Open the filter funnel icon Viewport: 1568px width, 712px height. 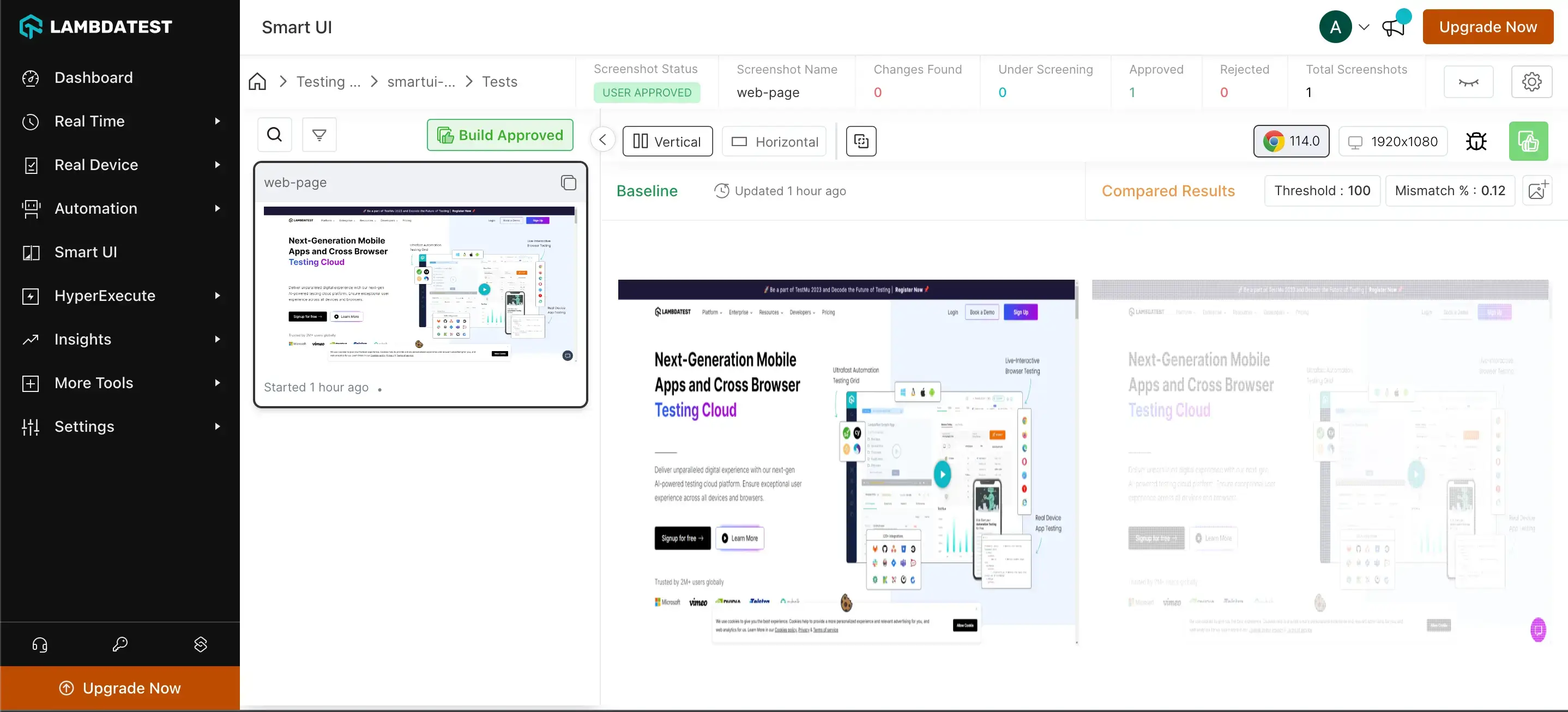click(x=319, y=135)
